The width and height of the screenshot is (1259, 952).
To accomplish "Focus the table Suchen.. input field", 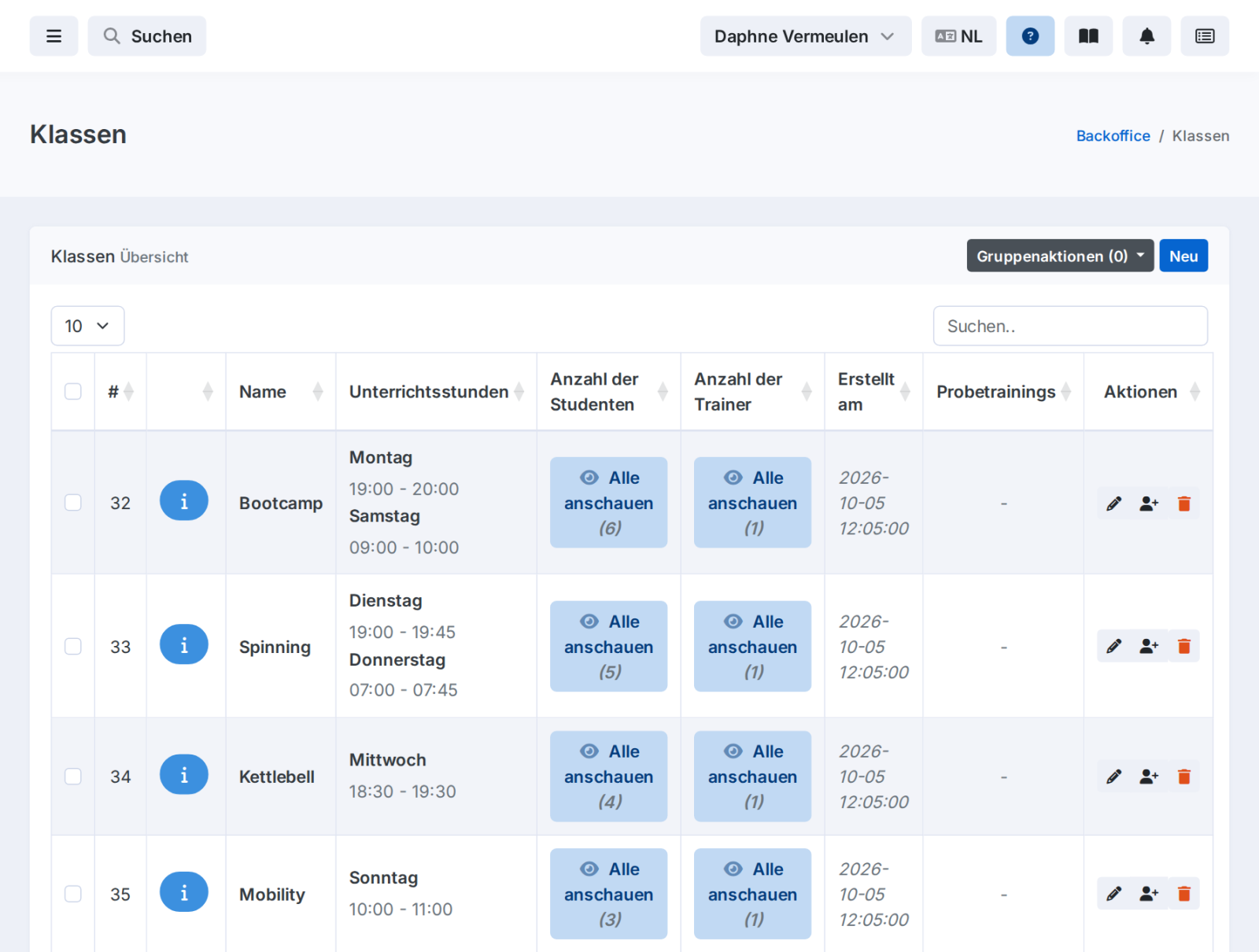I will tap(1070, 326).
